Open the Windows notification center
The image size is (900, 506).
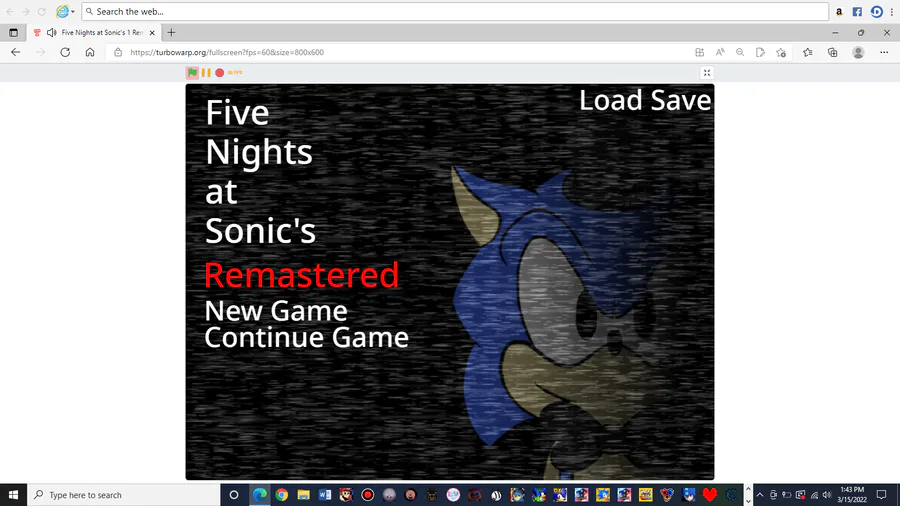point(882,495)
